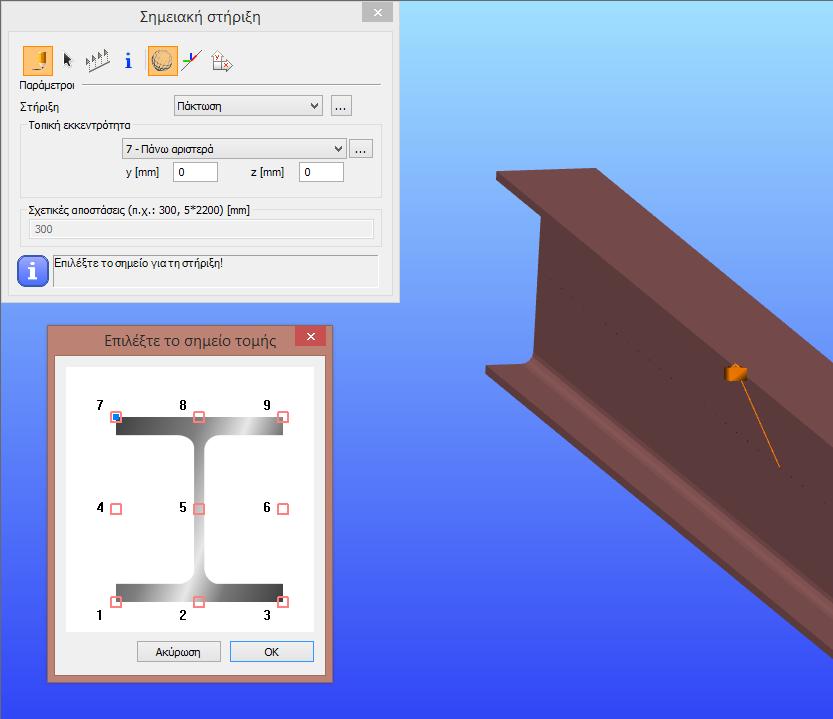Click the 'Επιλέξτε το σημείο για τη στήριξη!' message
This screenshot has width=833, height=719.
139,263
